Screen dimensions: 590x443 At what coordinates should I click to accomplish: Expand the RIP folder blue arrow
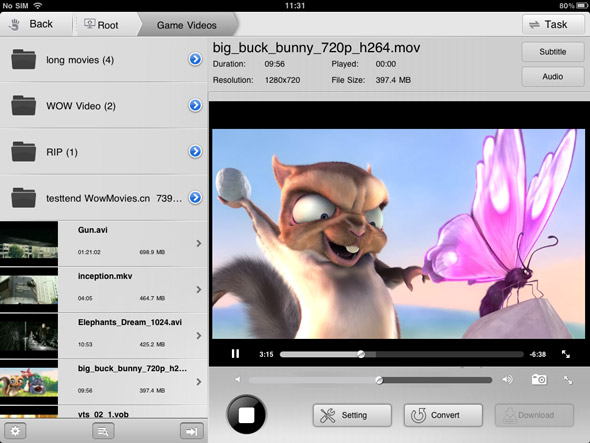pyautogui.click(x=195, y=151)
